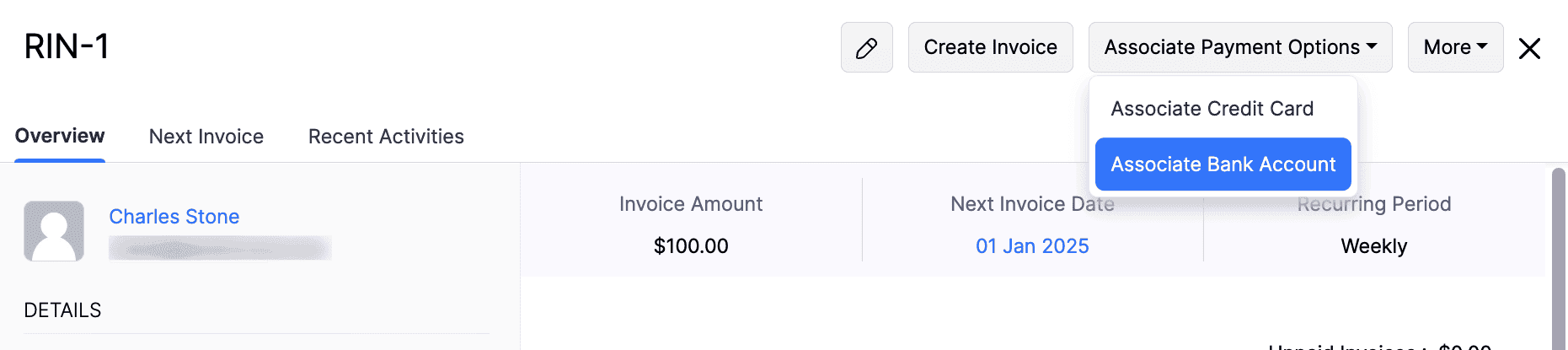1568x350 pixels.
Task: Click the pencil edit icon
Action: pyautogui.click(x=866, y=48)
